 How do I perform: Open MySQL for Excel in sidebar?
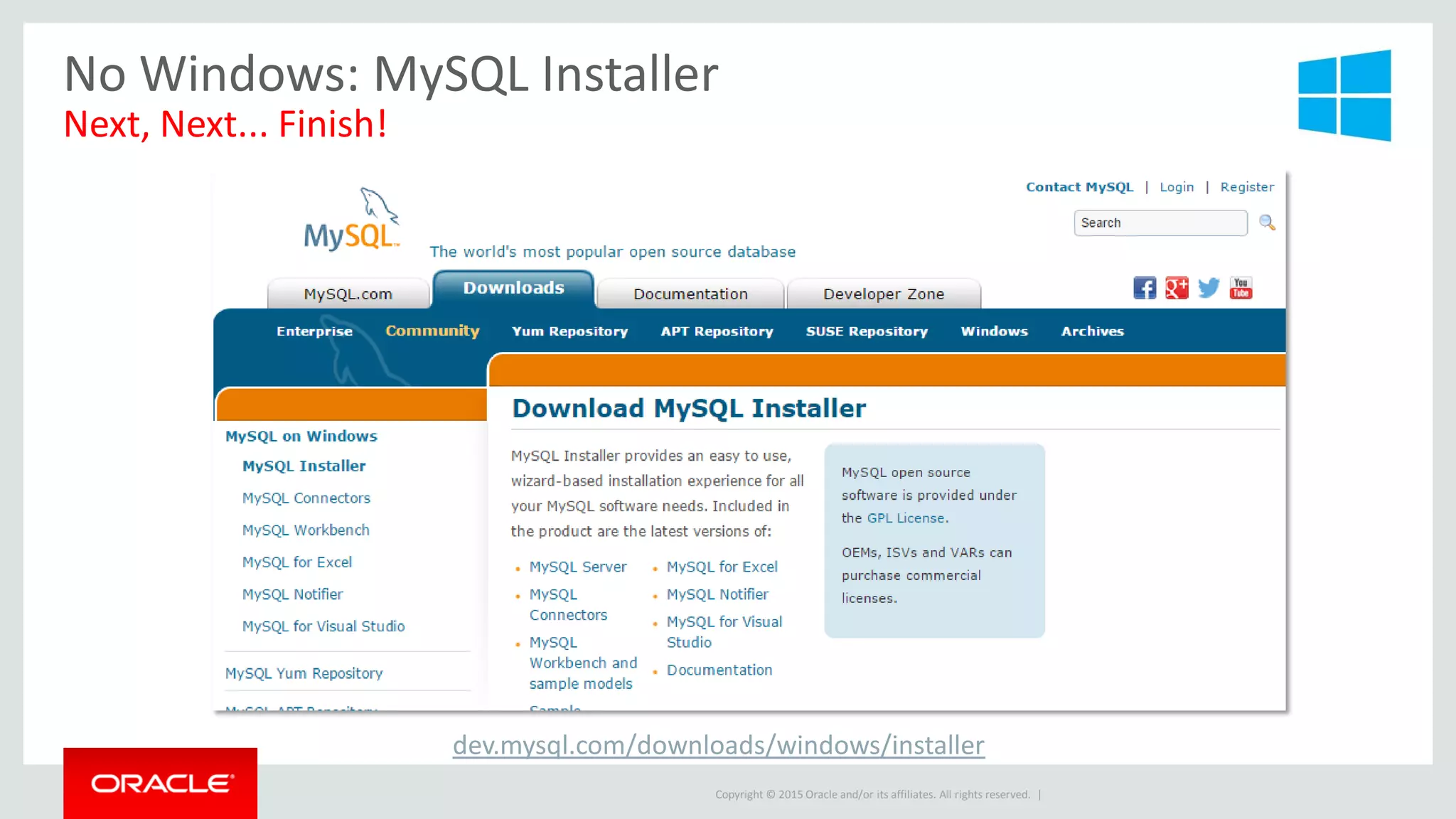296,562
